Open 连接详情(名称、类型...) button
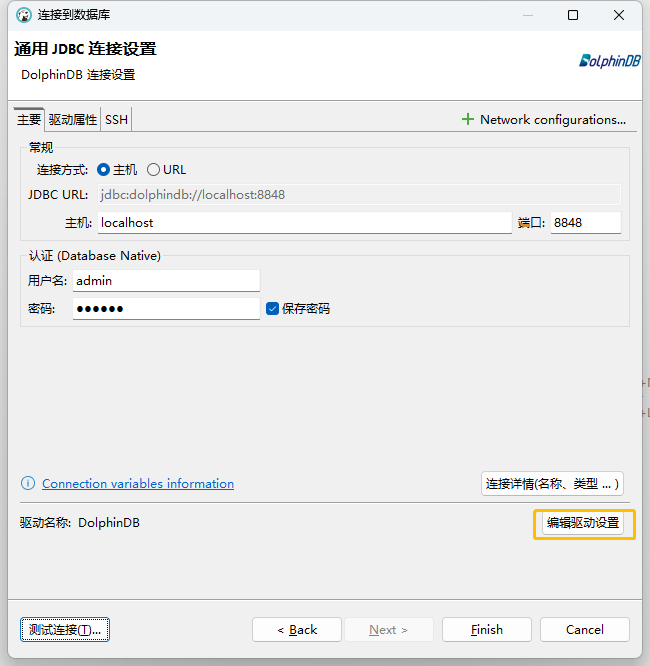Viewport: 650px width, 666px height. 552,484
